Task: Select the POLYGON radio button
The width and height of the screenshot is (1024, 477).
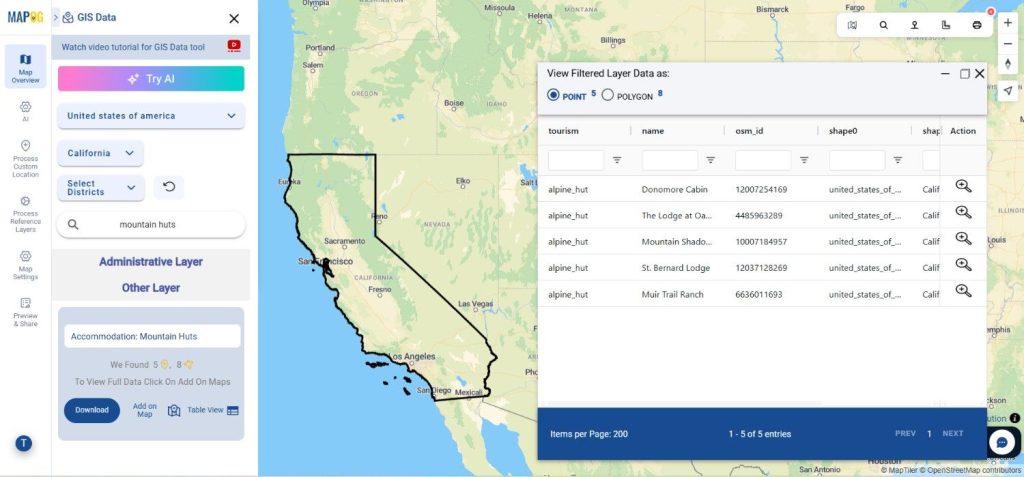Action: click(x=607, y=95)
